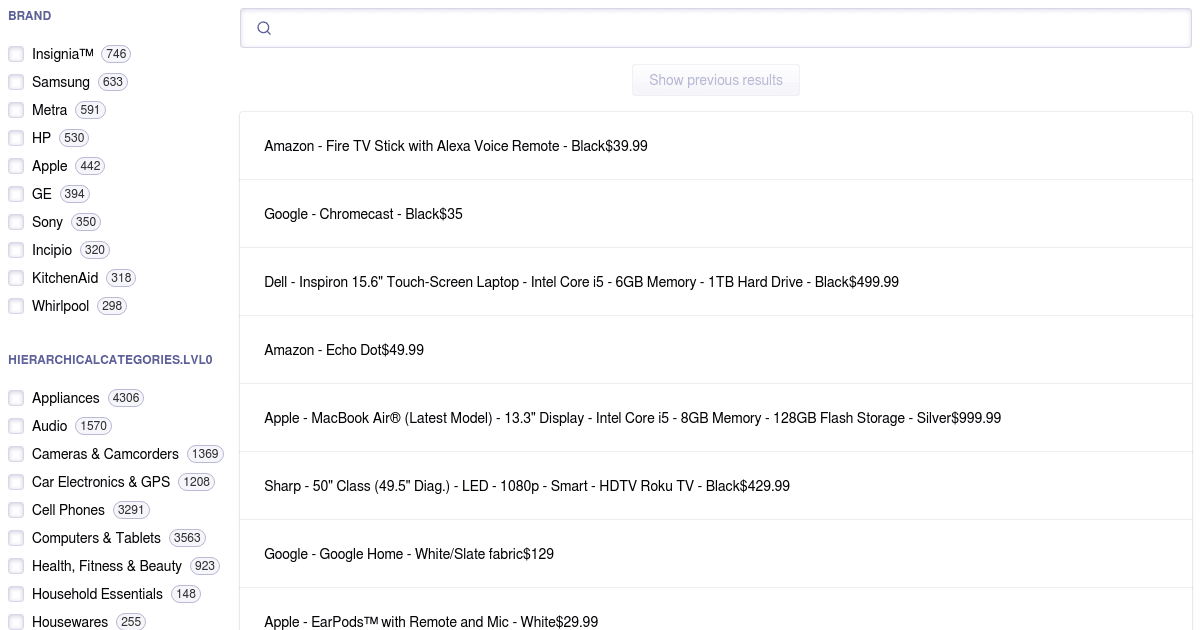The width and height of the screenshot is (1200, 630).
Task: Enable the Apple brand filter
Action: tap(16, 166)
